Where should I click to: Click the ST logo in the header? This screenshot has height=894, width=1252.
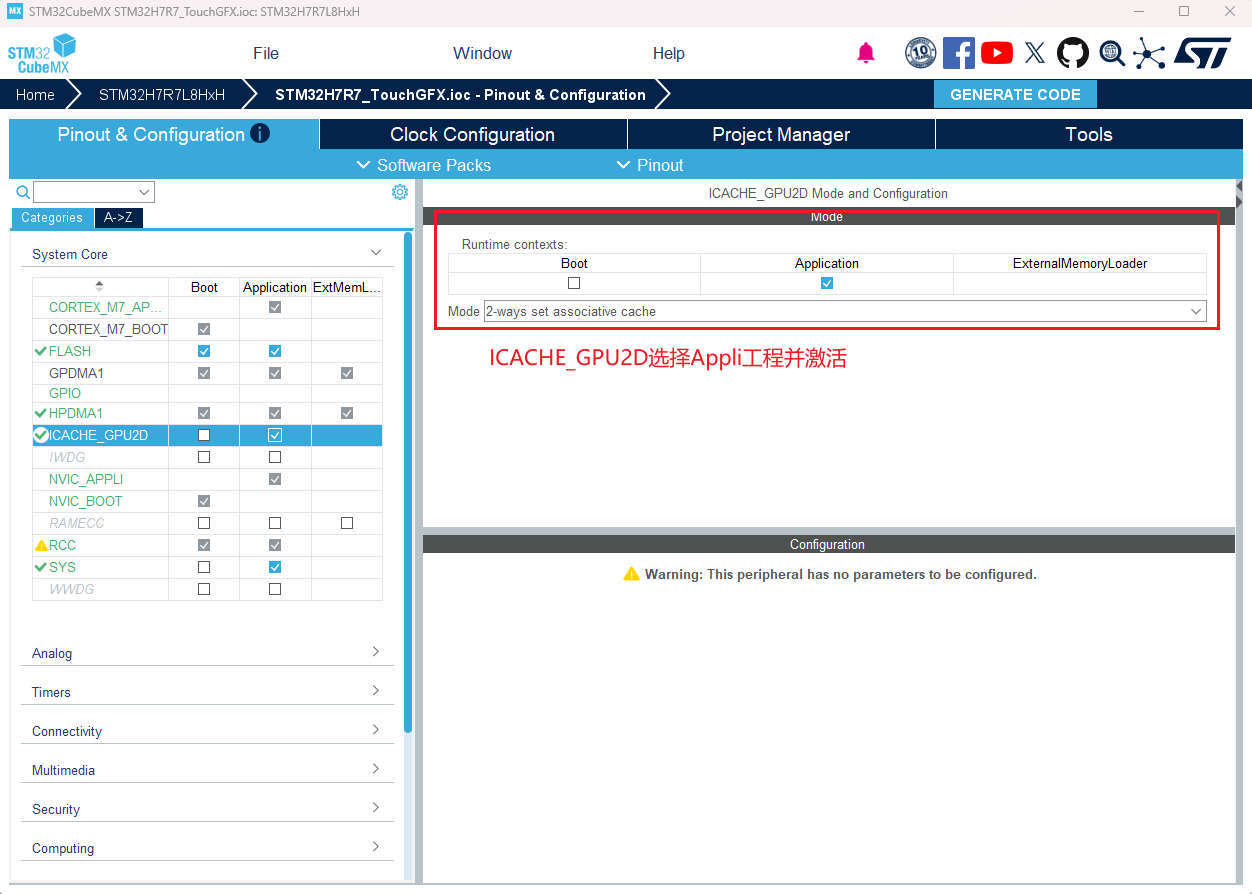click(x=1202, y=53)
